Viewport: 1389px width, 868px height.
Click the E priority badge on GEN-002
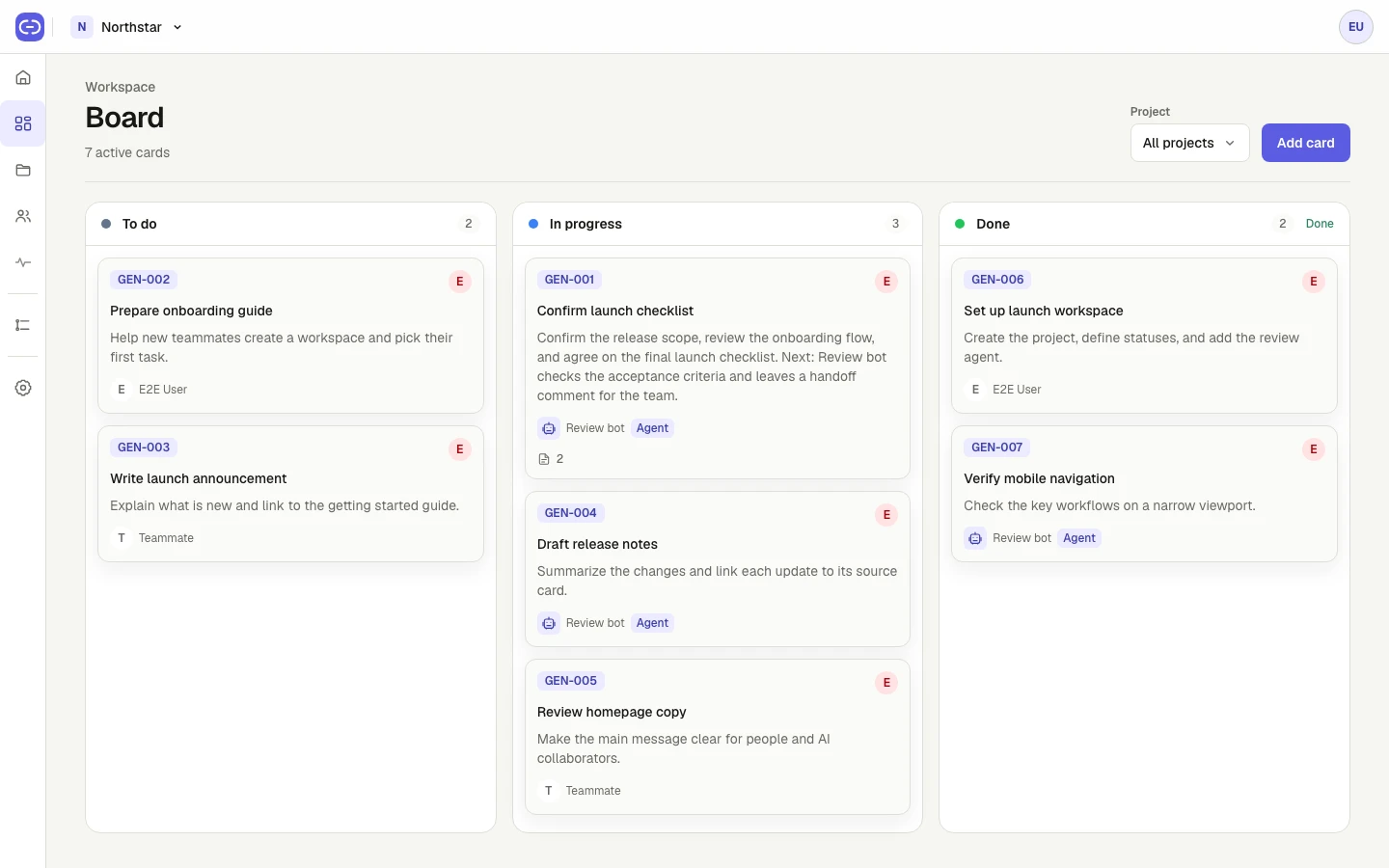point(460,282)
